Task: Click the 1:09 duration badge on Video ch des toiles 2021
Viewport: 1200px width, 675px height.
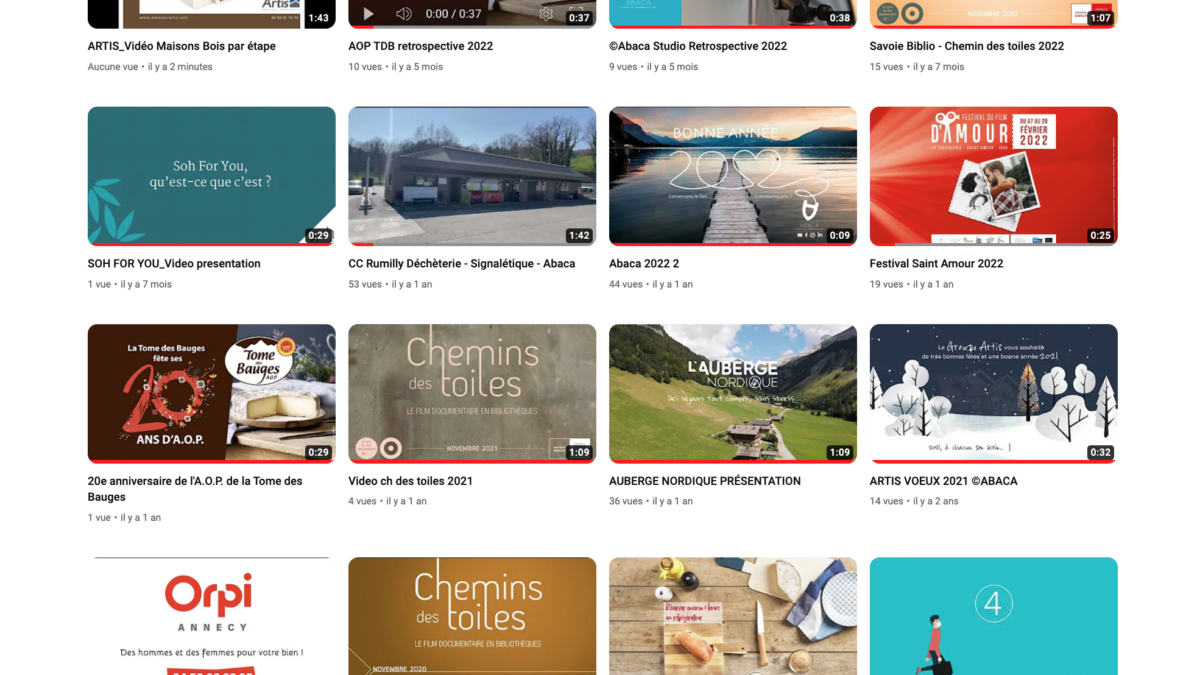Action: click(579, 453)
